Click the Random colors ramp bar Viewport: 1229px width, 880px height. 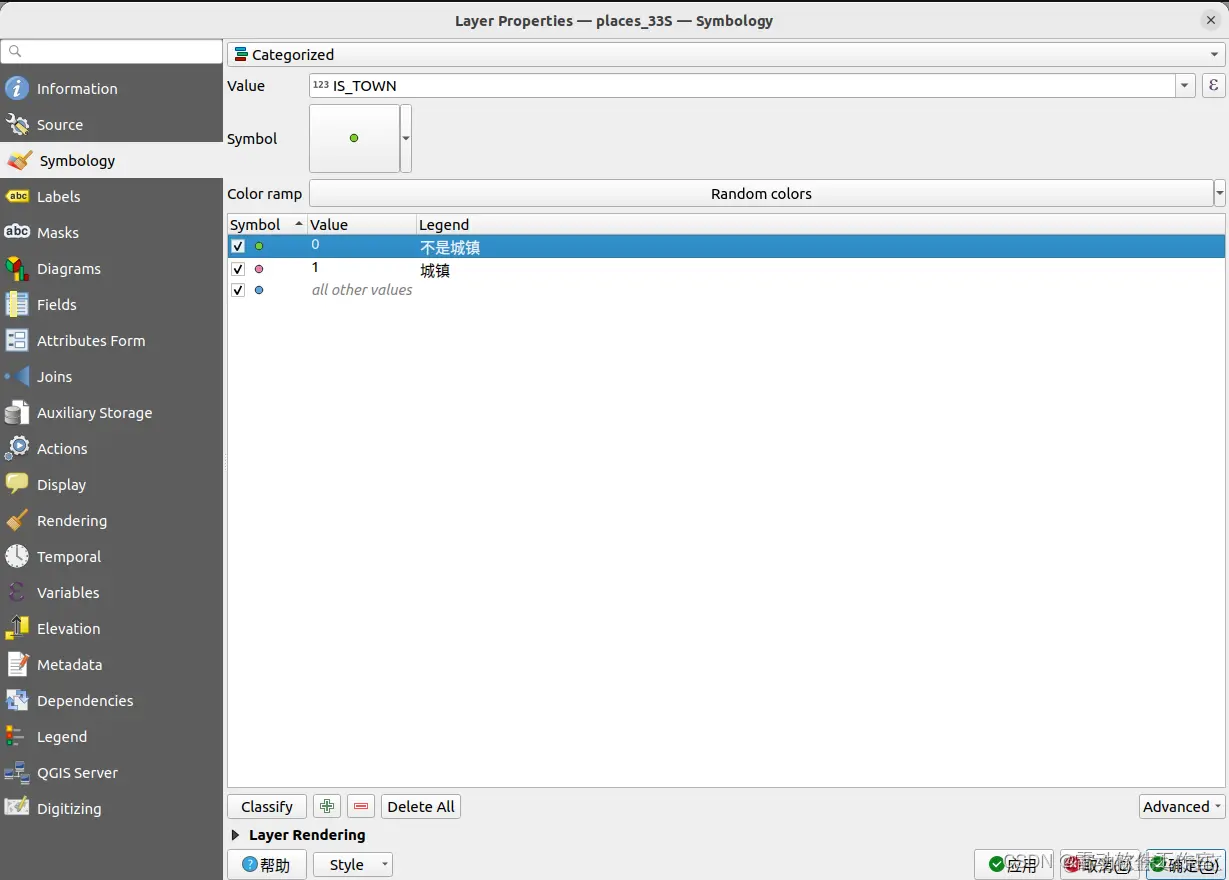(x=761, y=193)
